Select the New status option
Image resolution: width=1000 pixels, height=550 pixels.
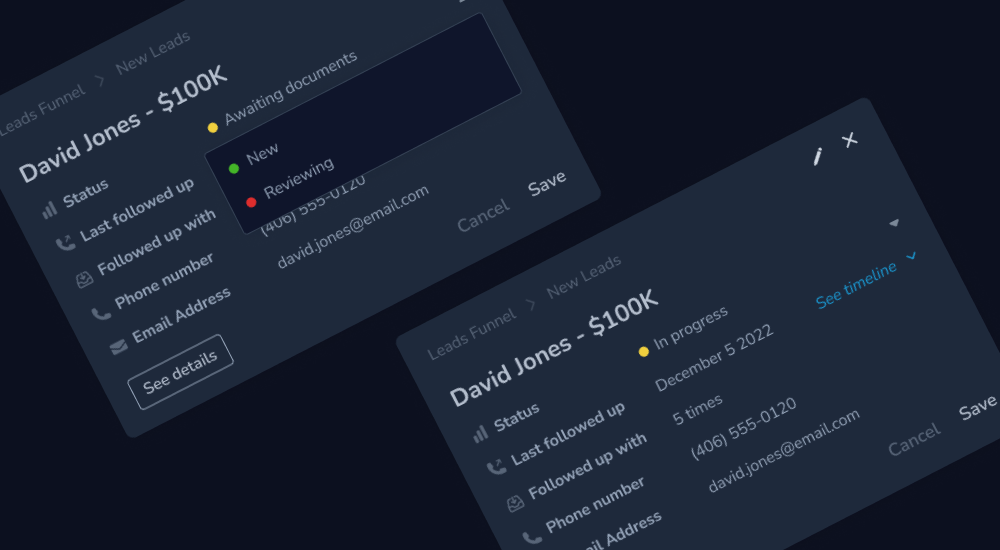[x=262, y=154]
